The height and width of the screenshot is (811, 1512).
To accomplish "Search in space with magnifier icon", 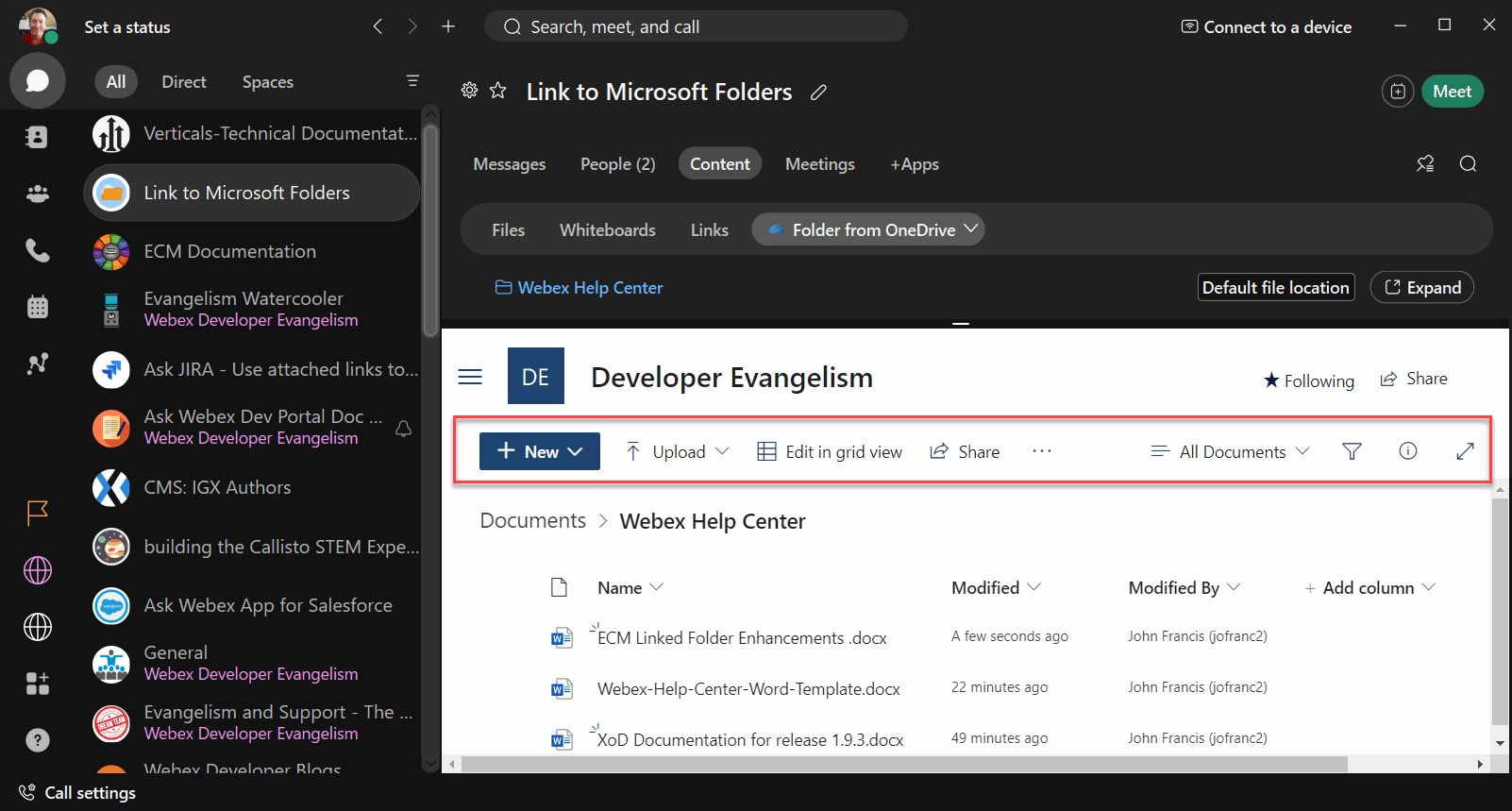I will click(1468, 163).
